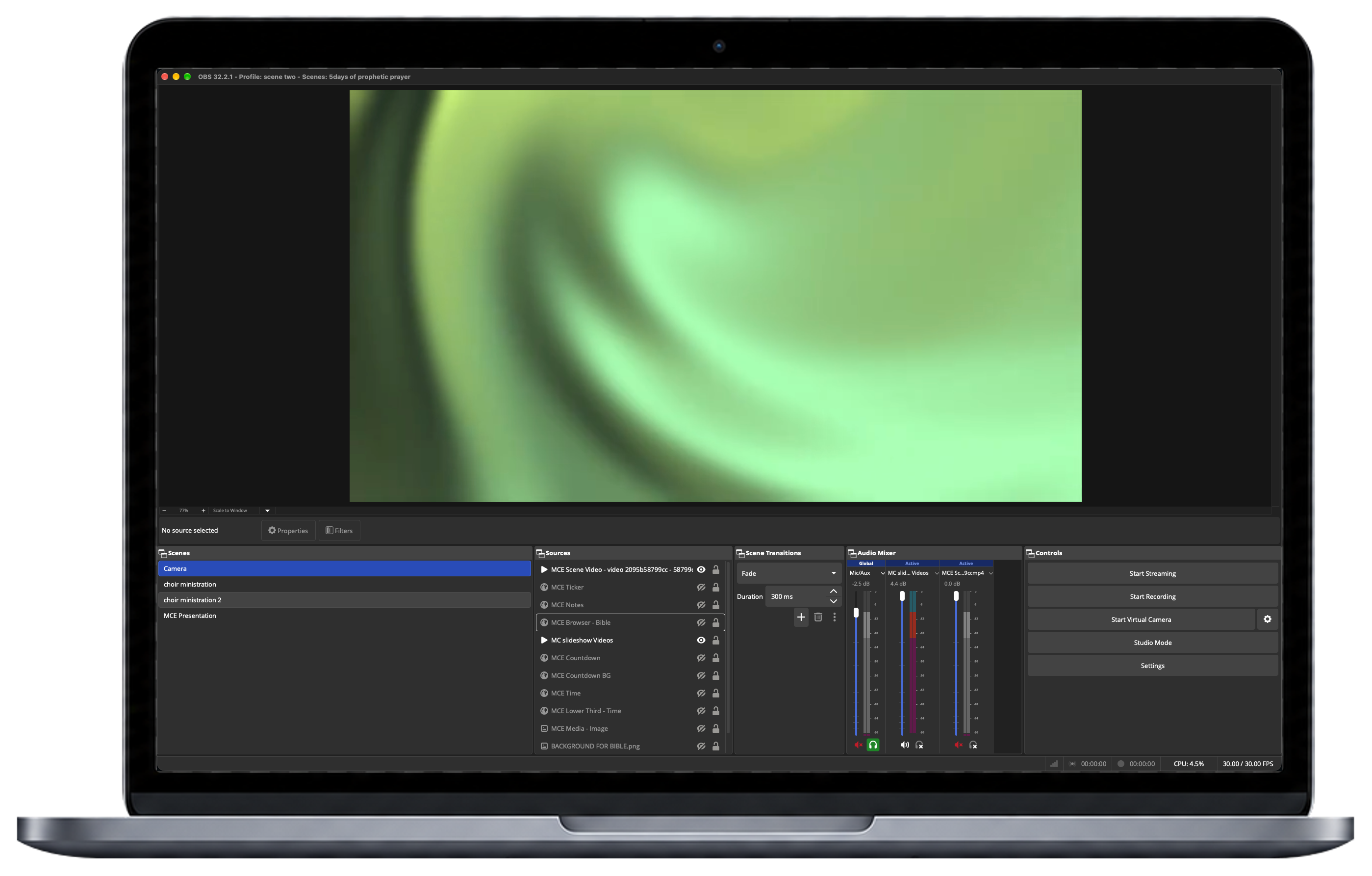Open scene transition more options menu
The width and height of the screenshot is (1372, 876).
click(834, 617)
